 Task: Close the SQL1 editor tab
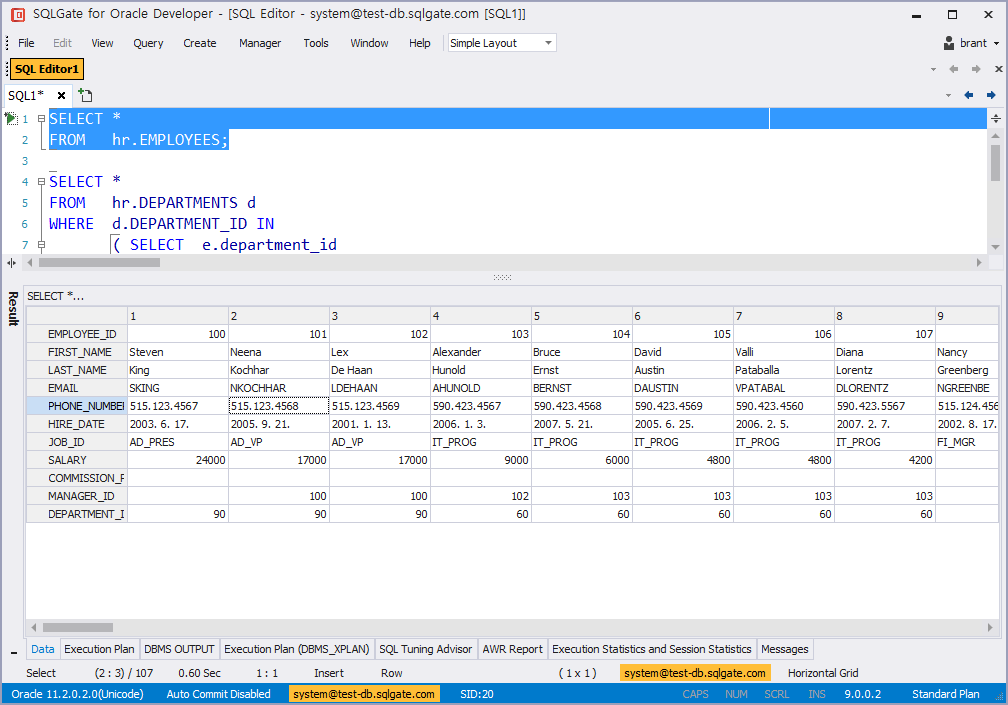point(62,95)
